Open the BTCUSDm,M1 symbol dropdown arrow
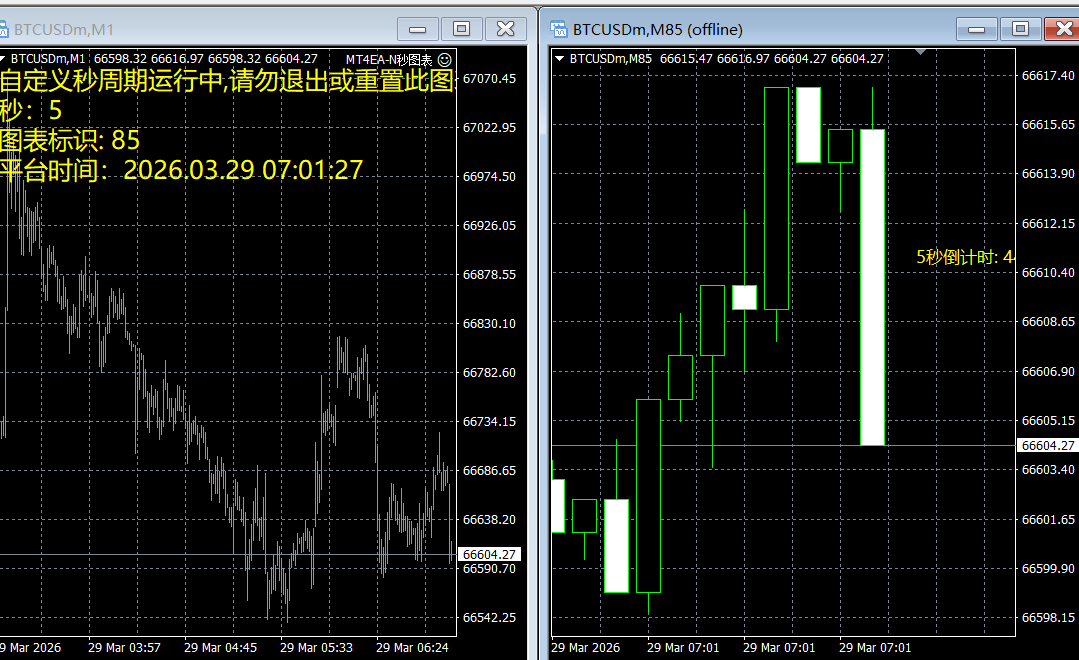Screen dimensions: 1079x660 (x=4, y=59)
